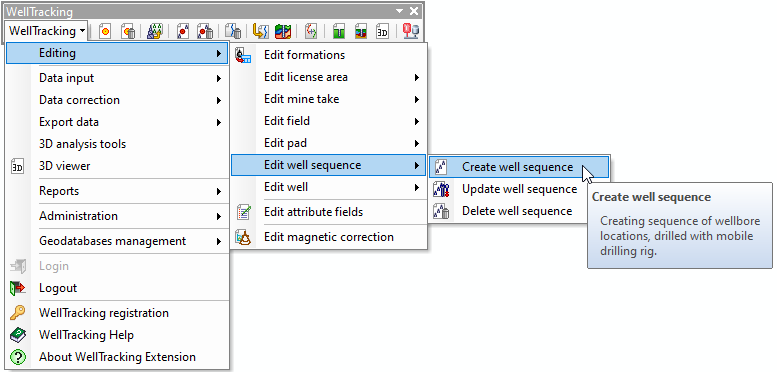This screenshot has height=372, width=777.
Task: Click the green book Help icon
Action: (x=17, y=335)
